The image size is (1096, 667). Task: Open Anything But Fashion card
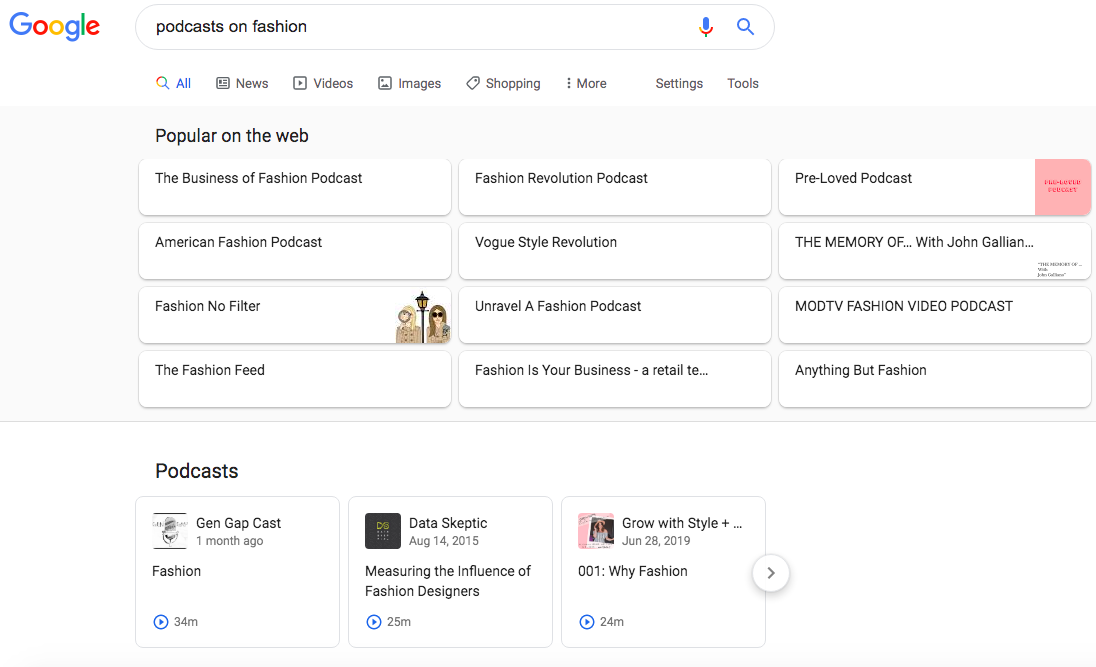pyautogui.click(x=935, y=379)
